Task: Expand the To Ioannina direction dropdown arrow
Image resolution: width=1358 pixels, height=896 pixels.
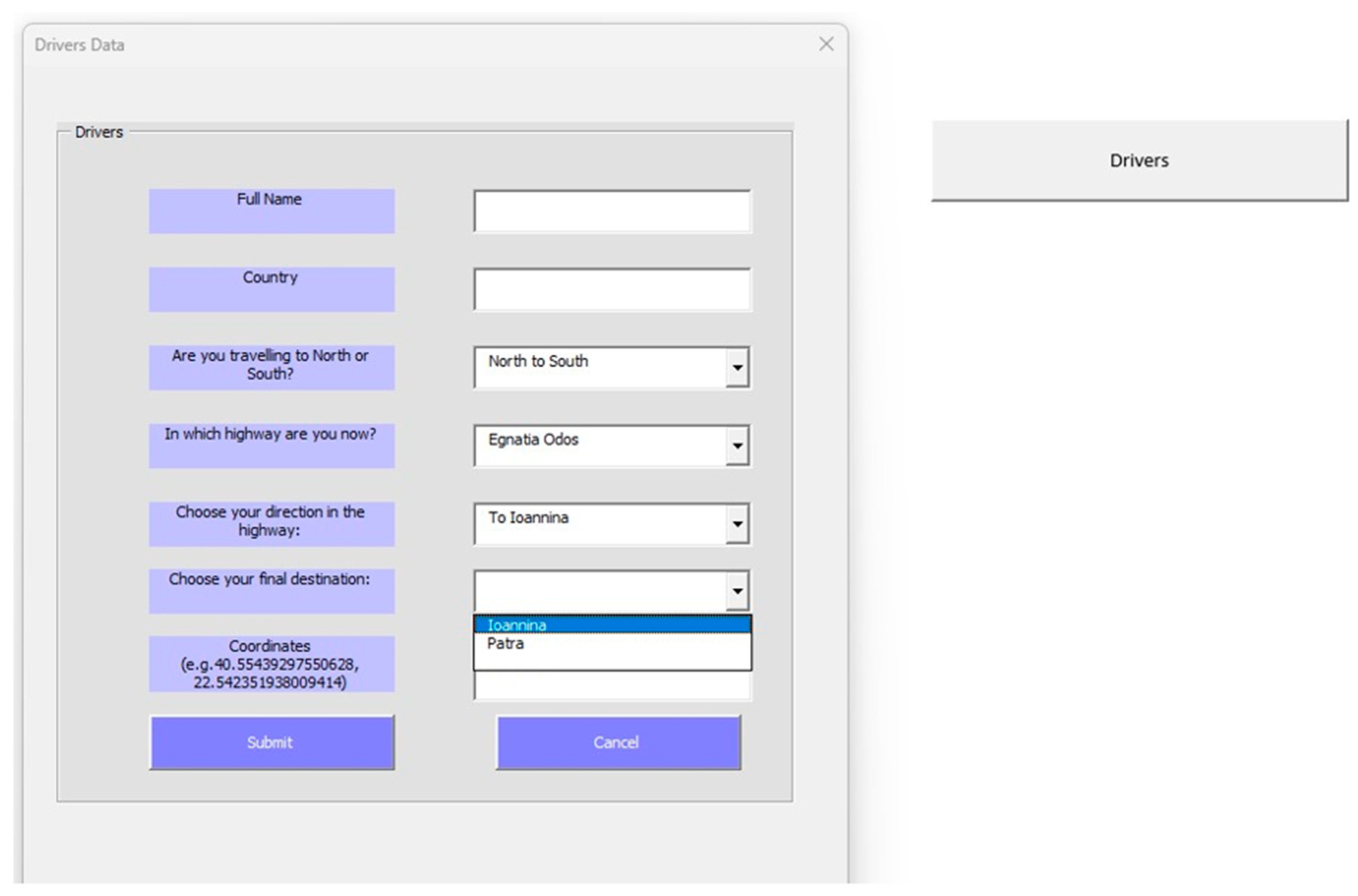Action: pyautogui.click(x=737, y=524)
